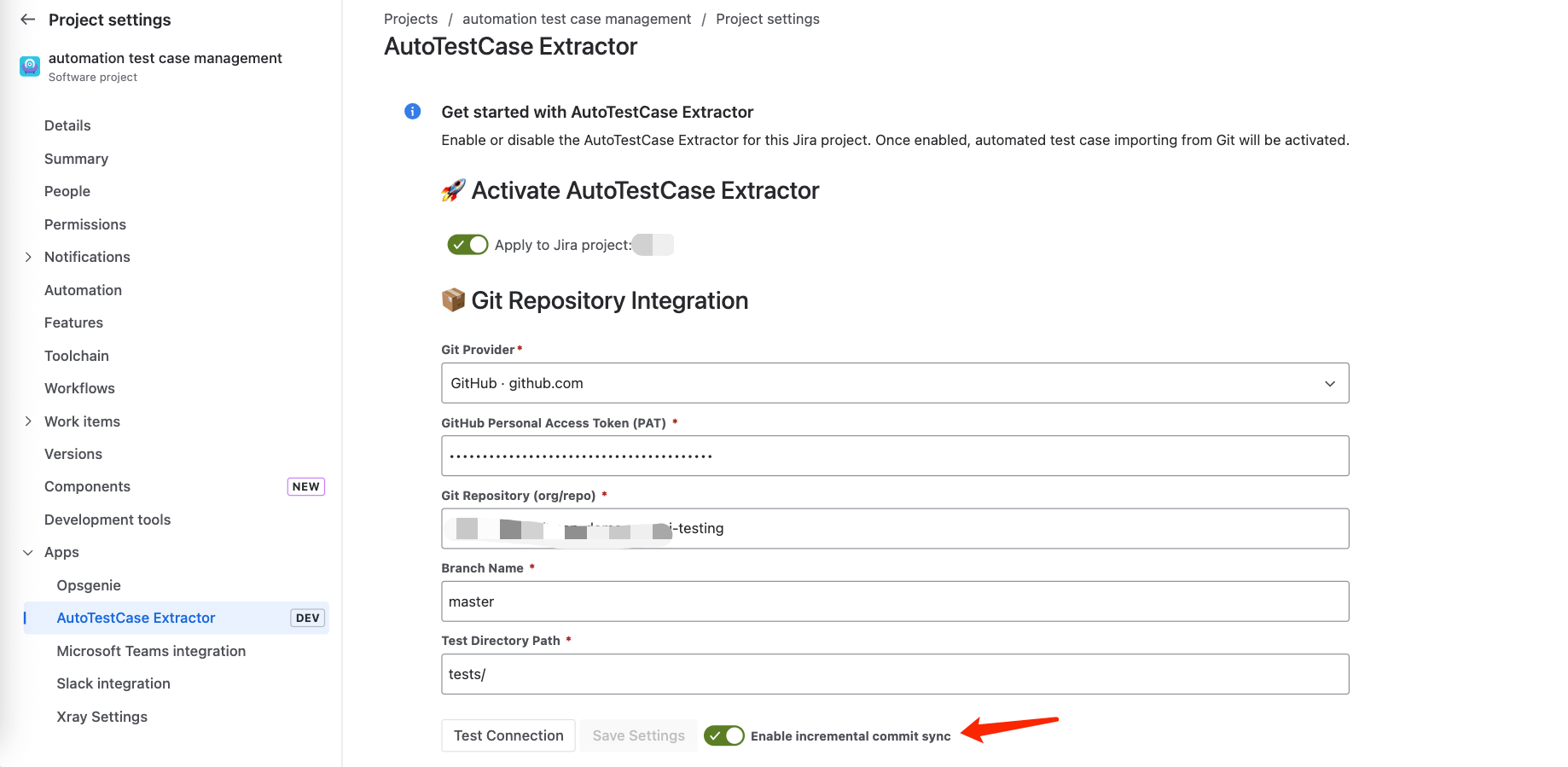
Task: Click the NEW badge next to Components
Action: (305, 486)
